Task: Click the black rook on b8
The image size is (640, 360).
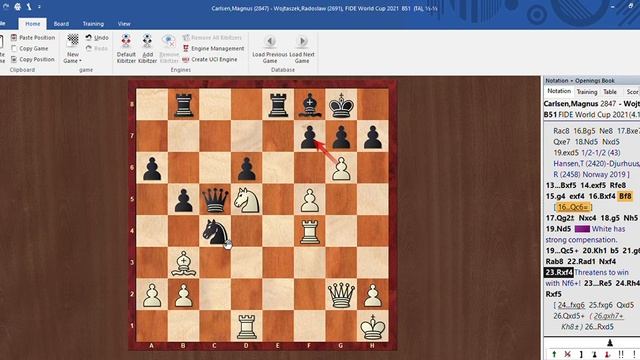Action: (x=184, y=105)
